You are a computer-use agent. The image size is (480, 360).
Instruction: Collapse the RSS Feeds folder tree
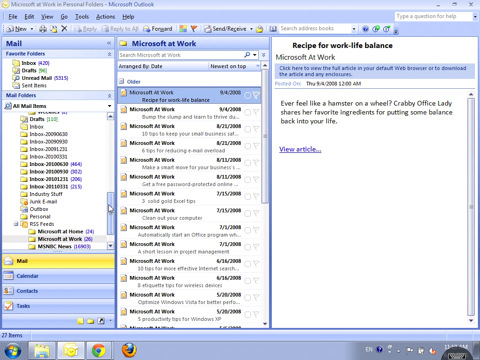coord(16,224)
